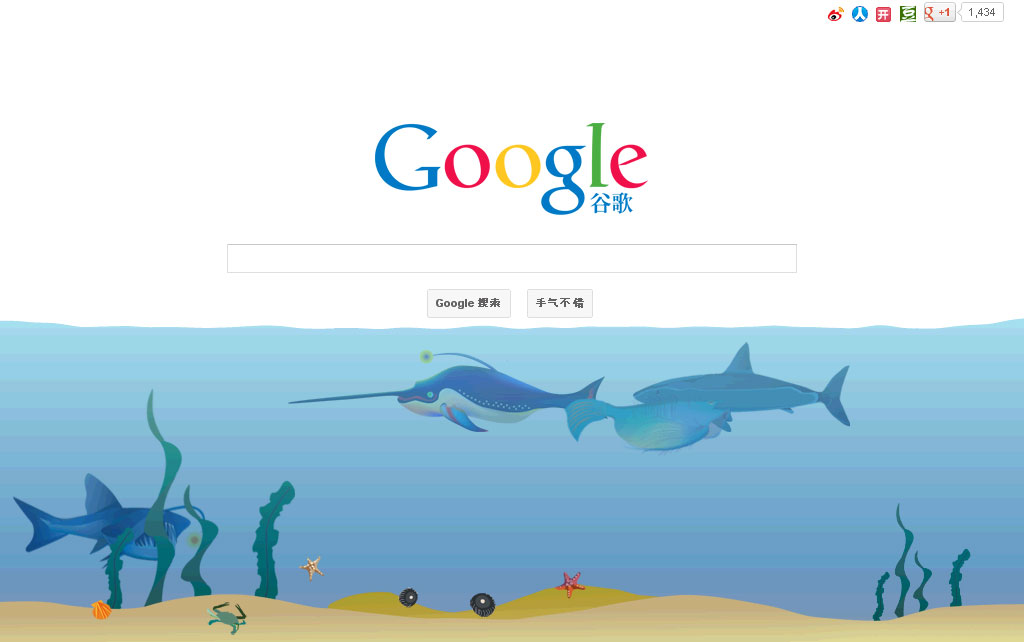Click the red Kaixin share icon

point(884,14)
